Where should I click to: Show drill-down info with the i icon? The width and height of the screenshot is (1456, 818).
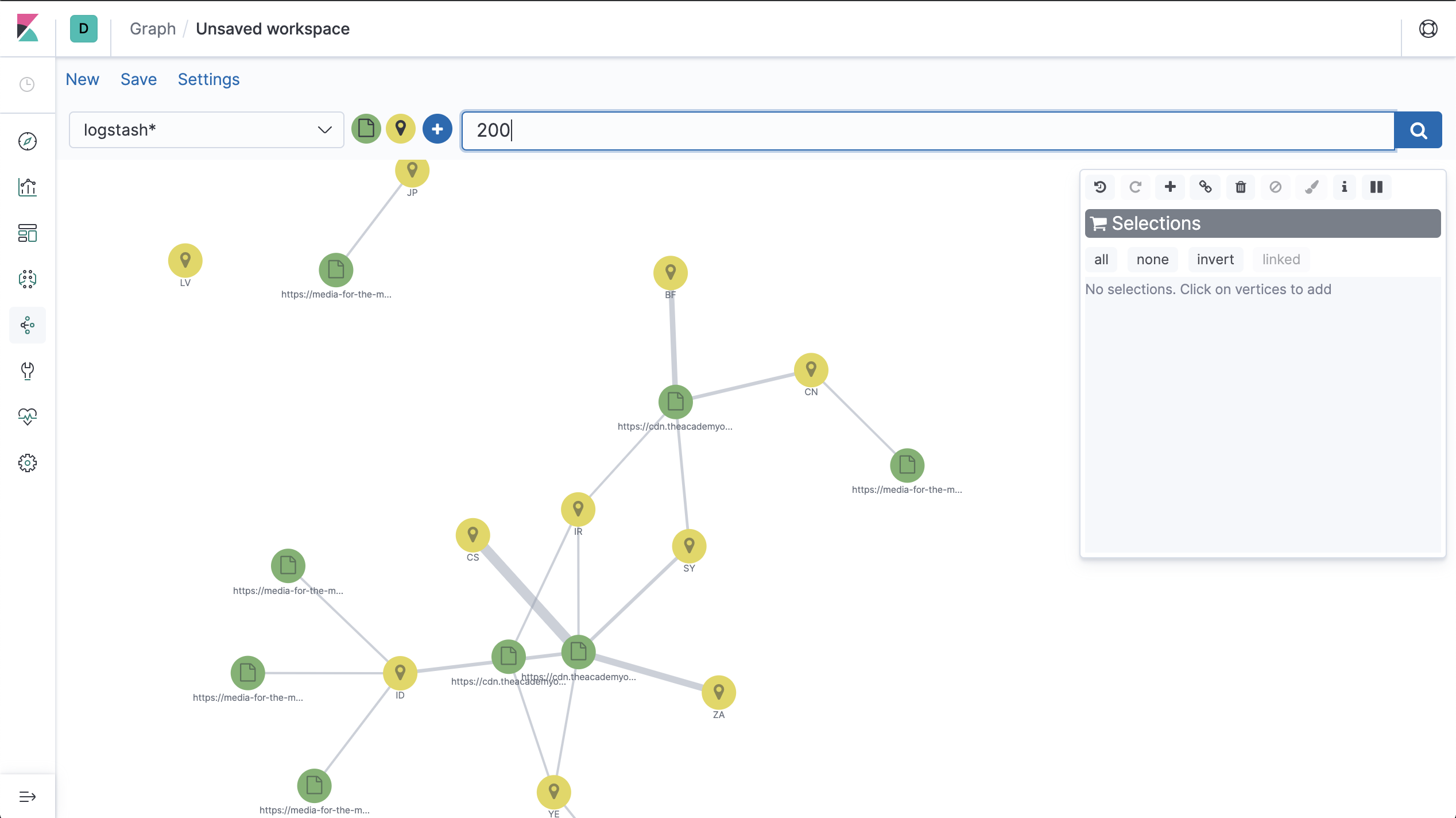1343,187
